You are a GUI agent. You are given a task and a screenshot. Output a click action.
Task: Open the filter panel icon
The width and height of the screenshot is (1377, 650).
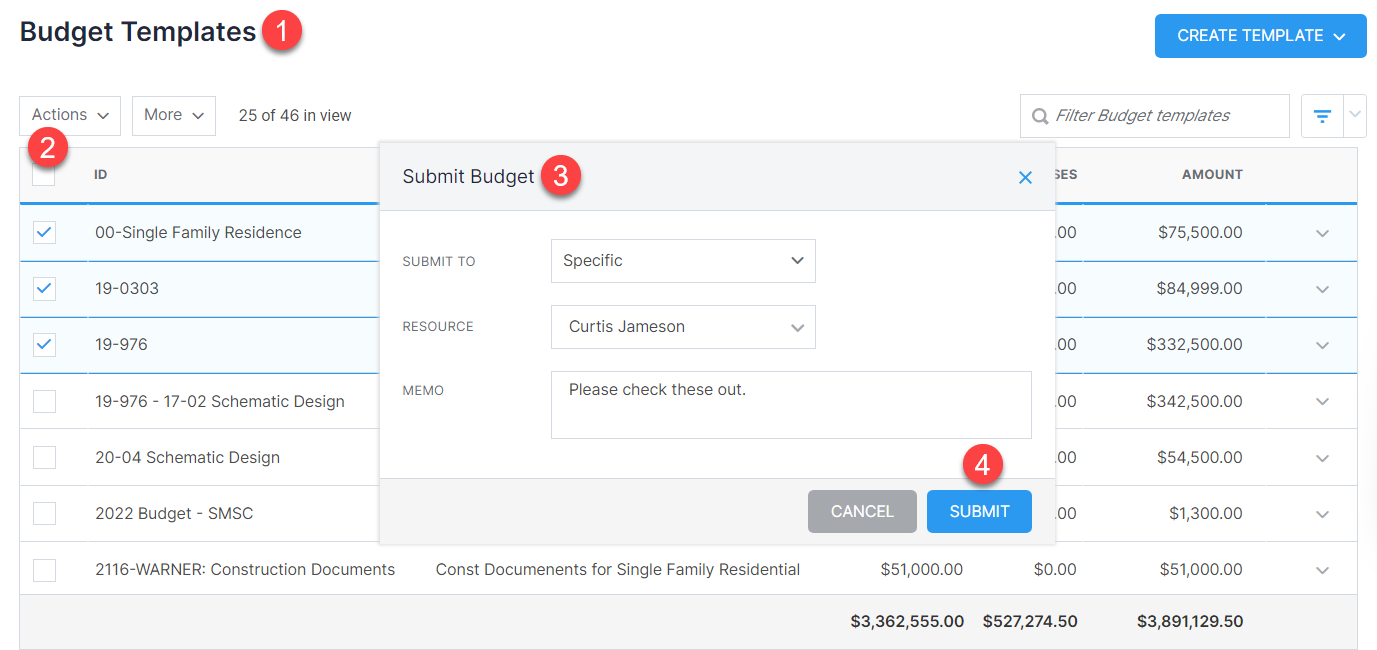coord(1322,115)
